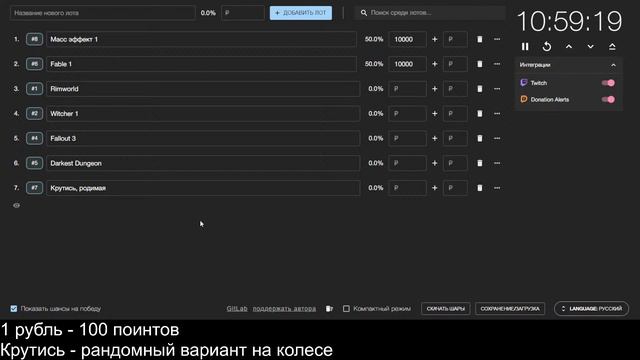This screenshot has width=640, height=360.
Task: Open more options for Darkest Dungeon
Action: tap(497, 163)
